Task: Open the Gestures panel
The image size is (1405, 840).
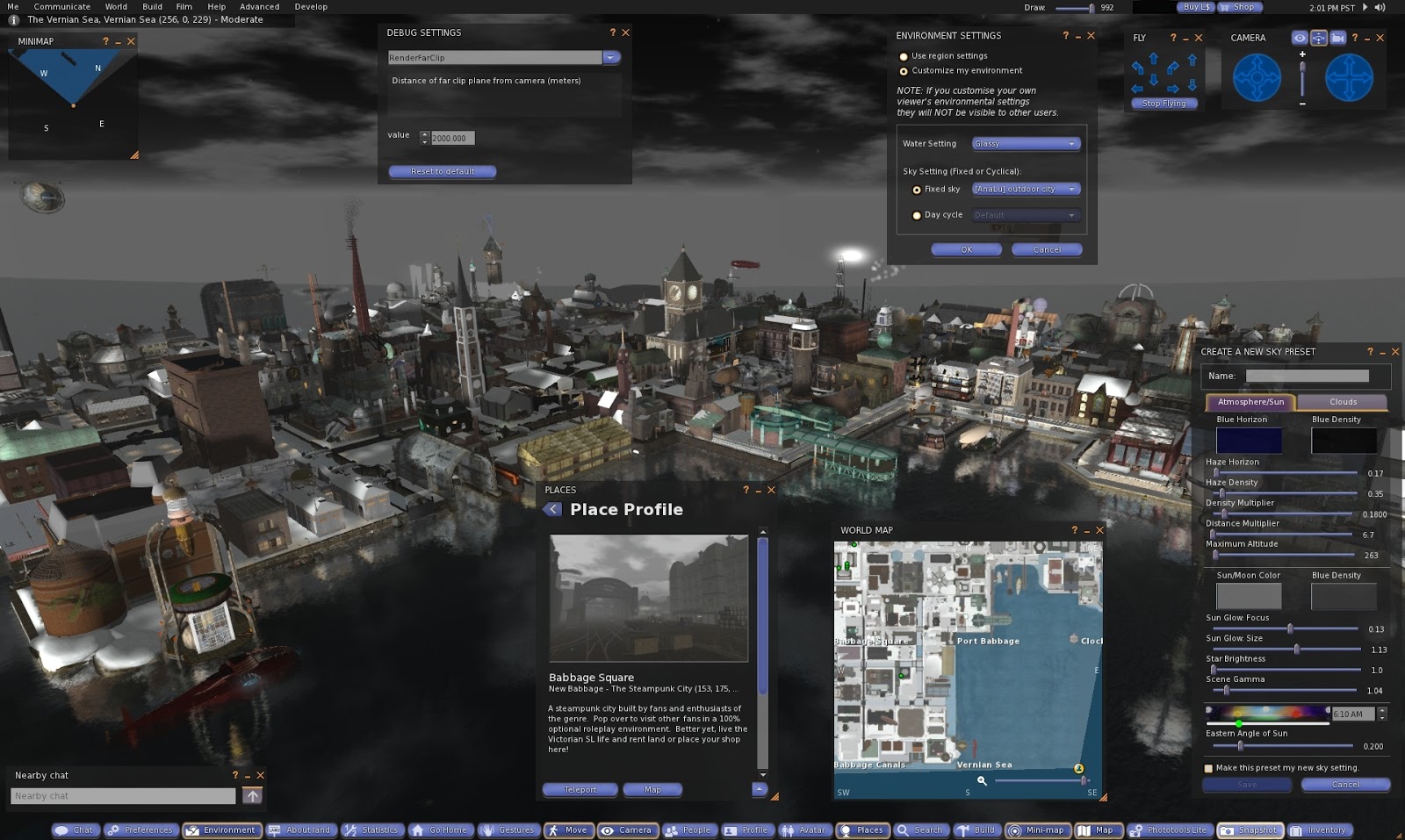Action: click(508, 829)
